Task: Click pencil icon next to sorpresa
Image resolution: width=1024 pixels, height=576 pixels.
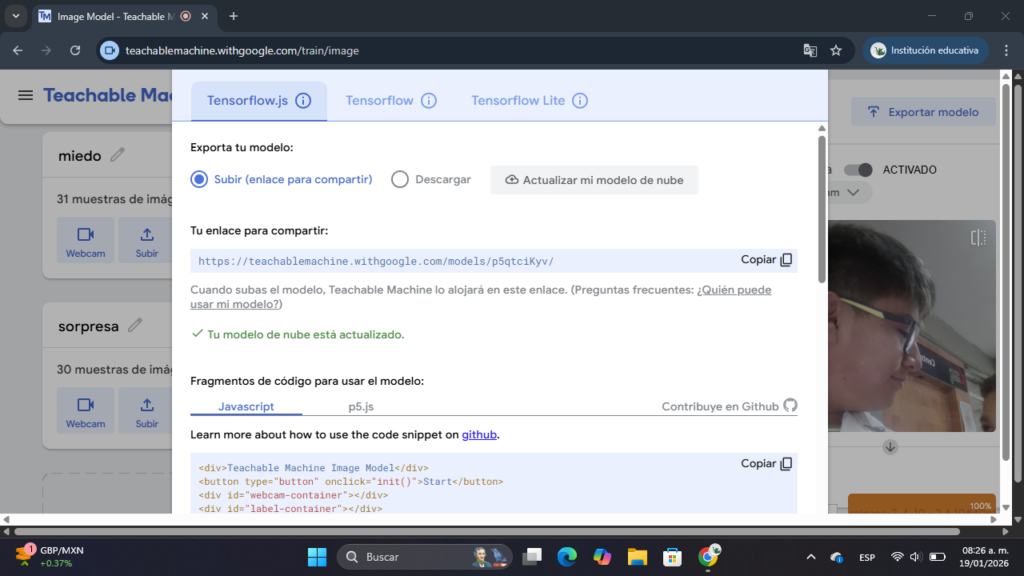Action: click(135, 325)
